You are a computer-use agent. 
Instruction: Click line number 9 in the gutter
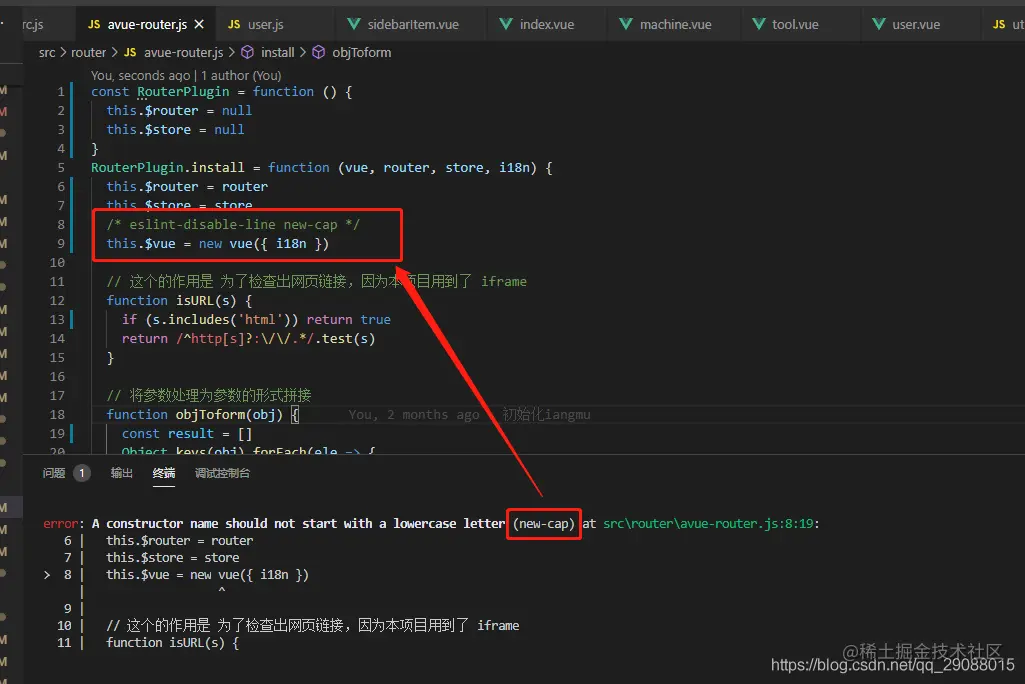coord(61,243)
